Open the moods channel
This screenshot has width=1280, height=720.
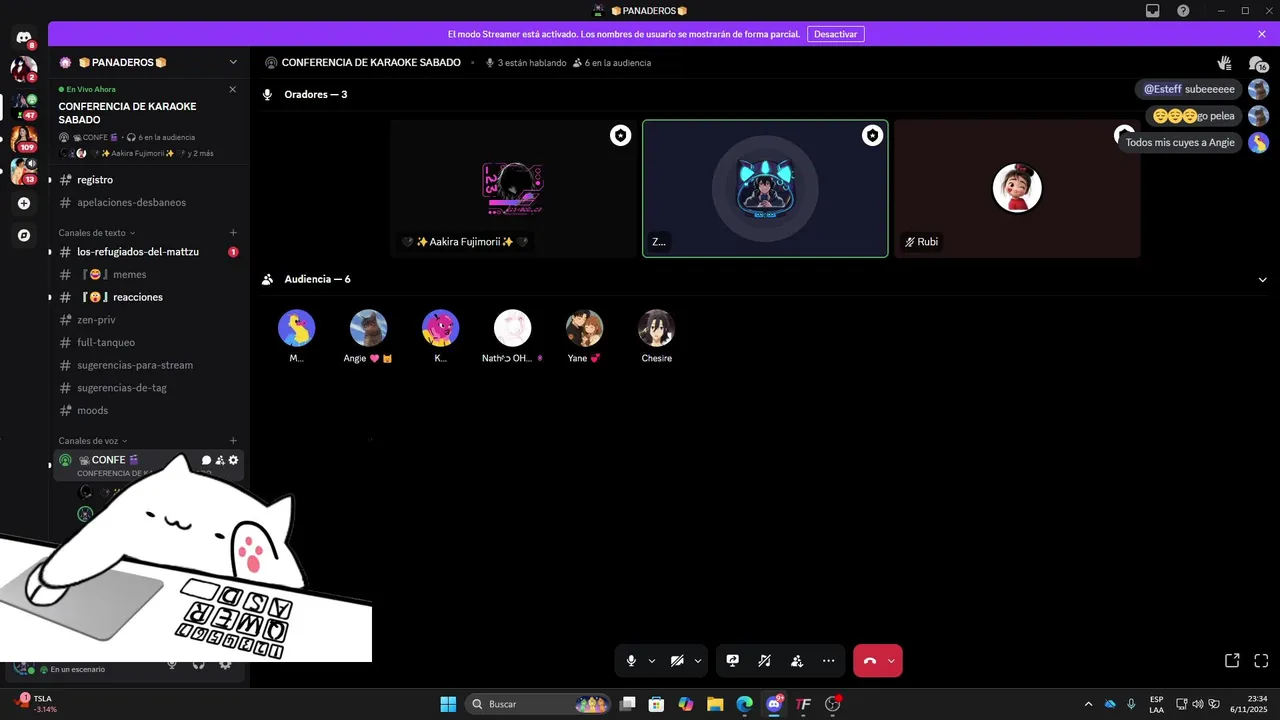coord(149,410)
